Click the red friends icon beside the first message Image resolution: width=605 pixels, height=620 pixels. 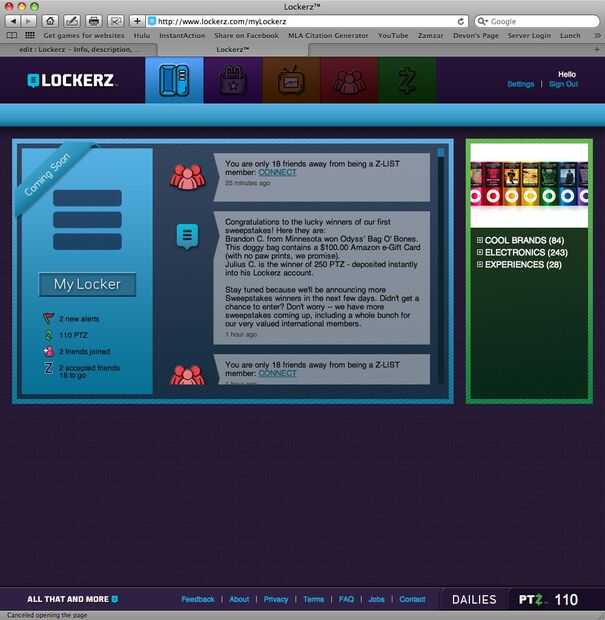pos(187,177)
